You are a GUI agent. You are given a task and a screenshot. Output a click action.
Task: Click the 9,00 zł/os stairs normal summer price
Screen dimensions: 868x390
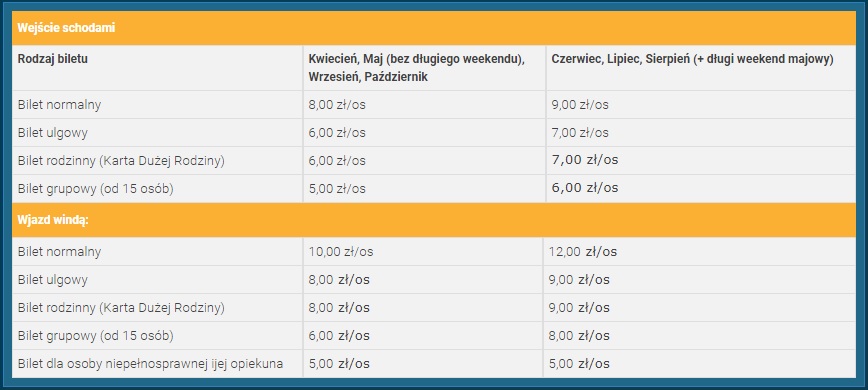click(x=580, y=105)
